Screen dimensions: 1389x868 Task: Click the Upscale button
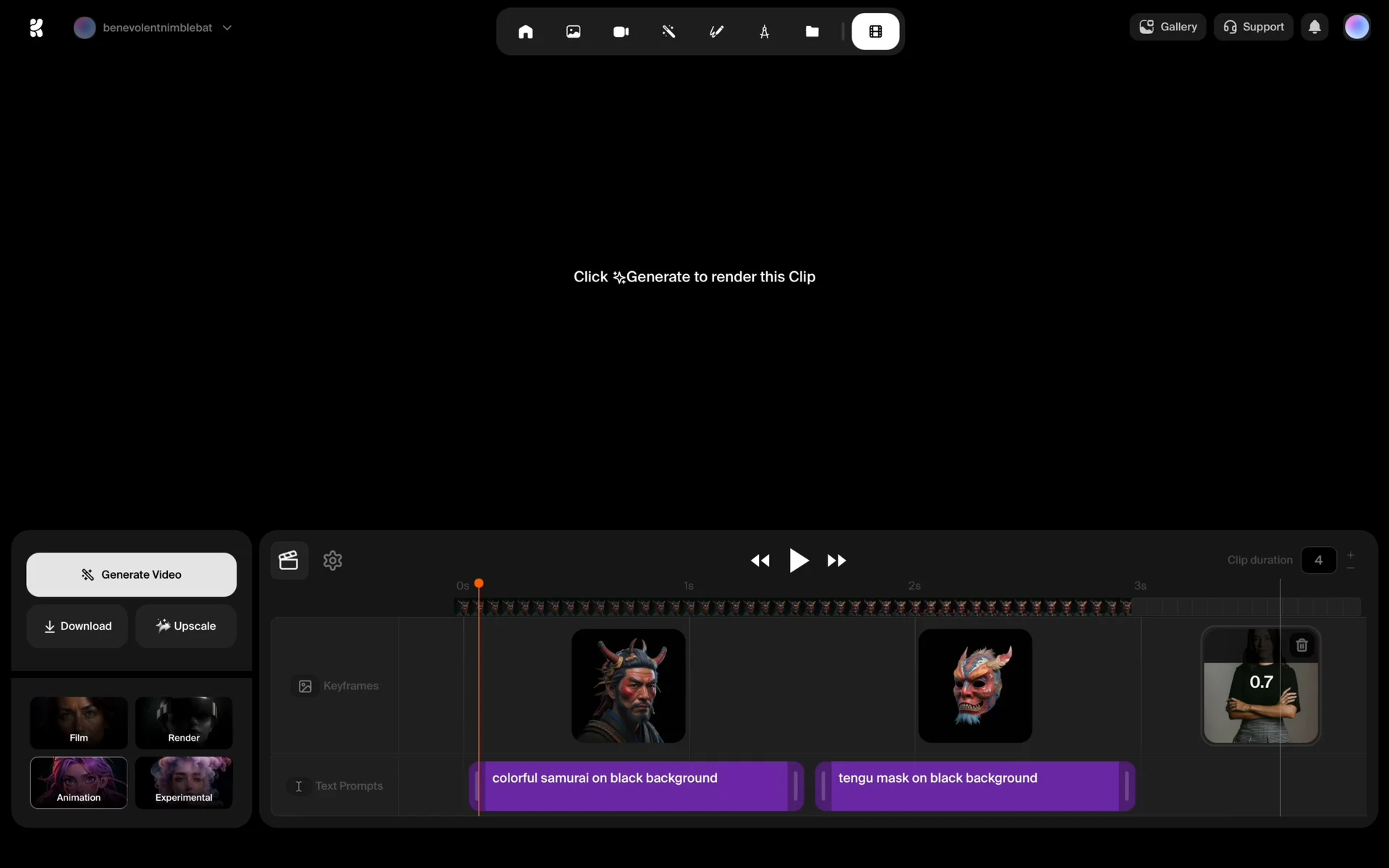pos(186,626)
